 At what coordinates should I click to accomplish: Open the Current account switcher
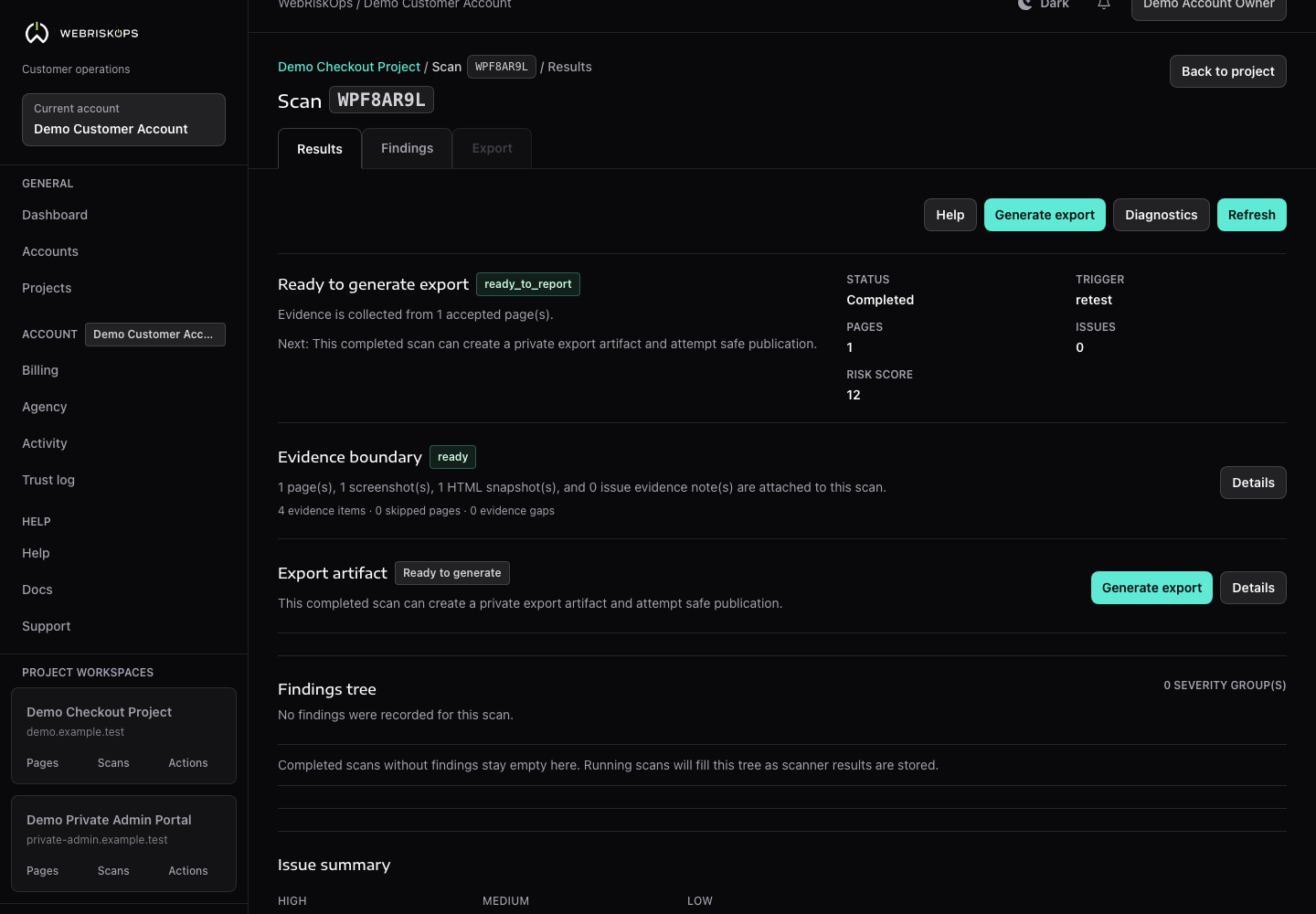coord(123,120)
